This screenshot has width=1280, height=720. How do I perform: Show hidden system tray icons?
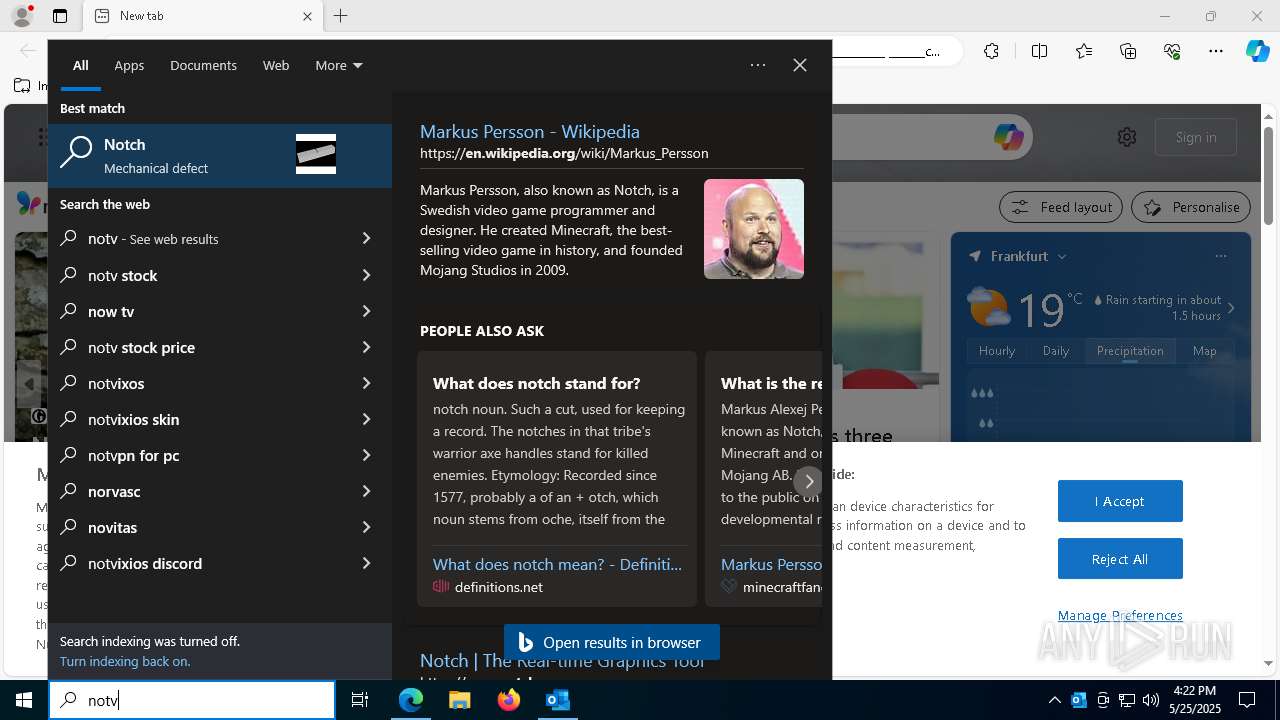coord(1054,700)
